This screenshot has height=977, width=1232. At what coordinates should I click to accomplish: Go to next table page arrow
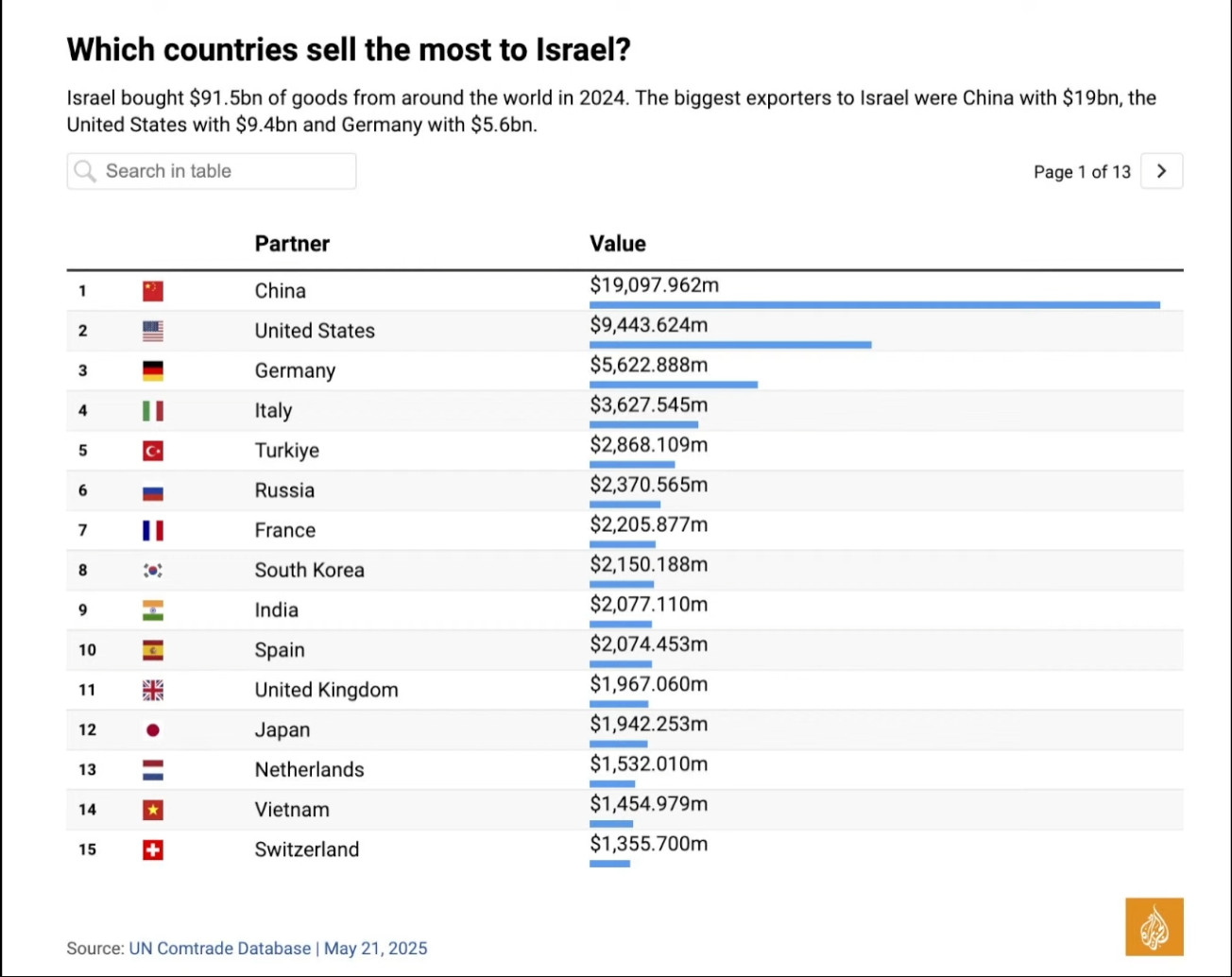point(1161,171)
